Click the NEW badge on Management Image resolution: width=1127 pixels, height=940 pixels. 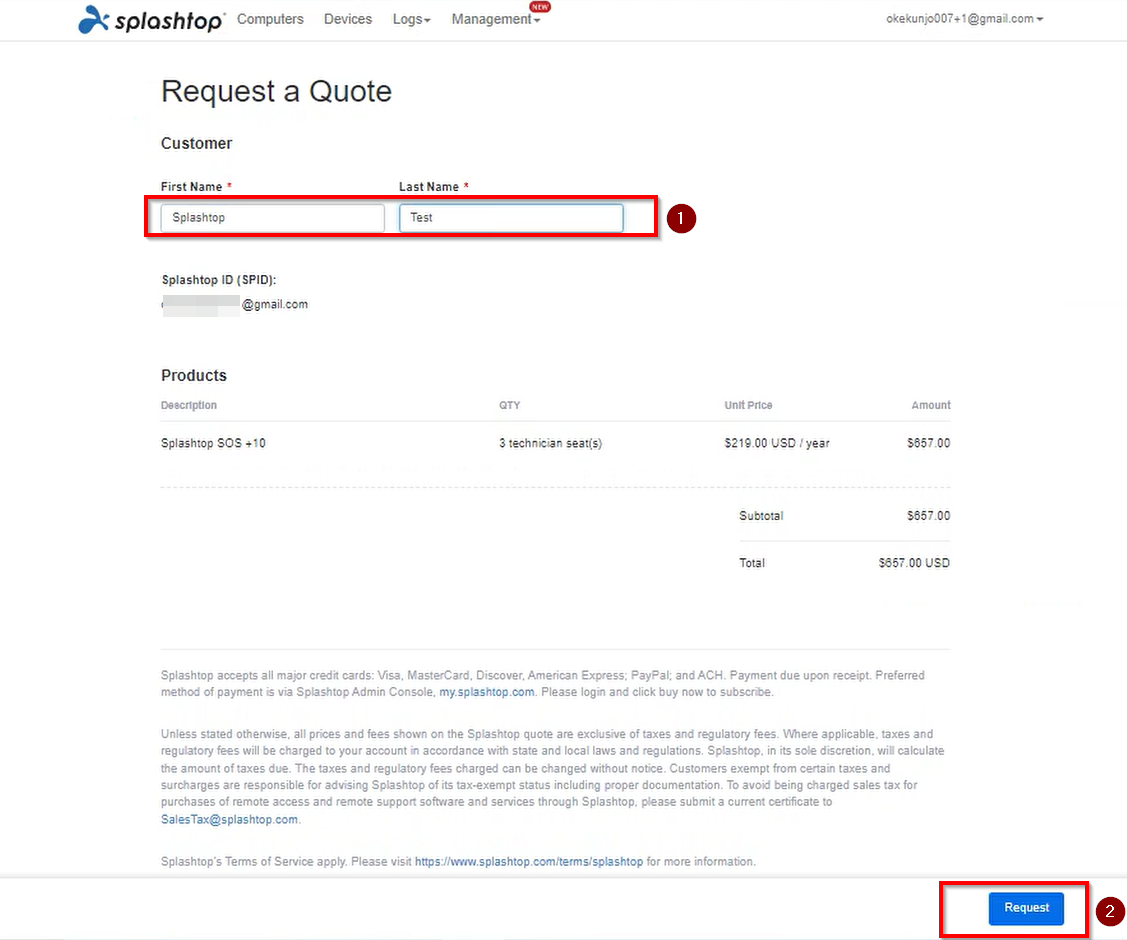(540, 6)
